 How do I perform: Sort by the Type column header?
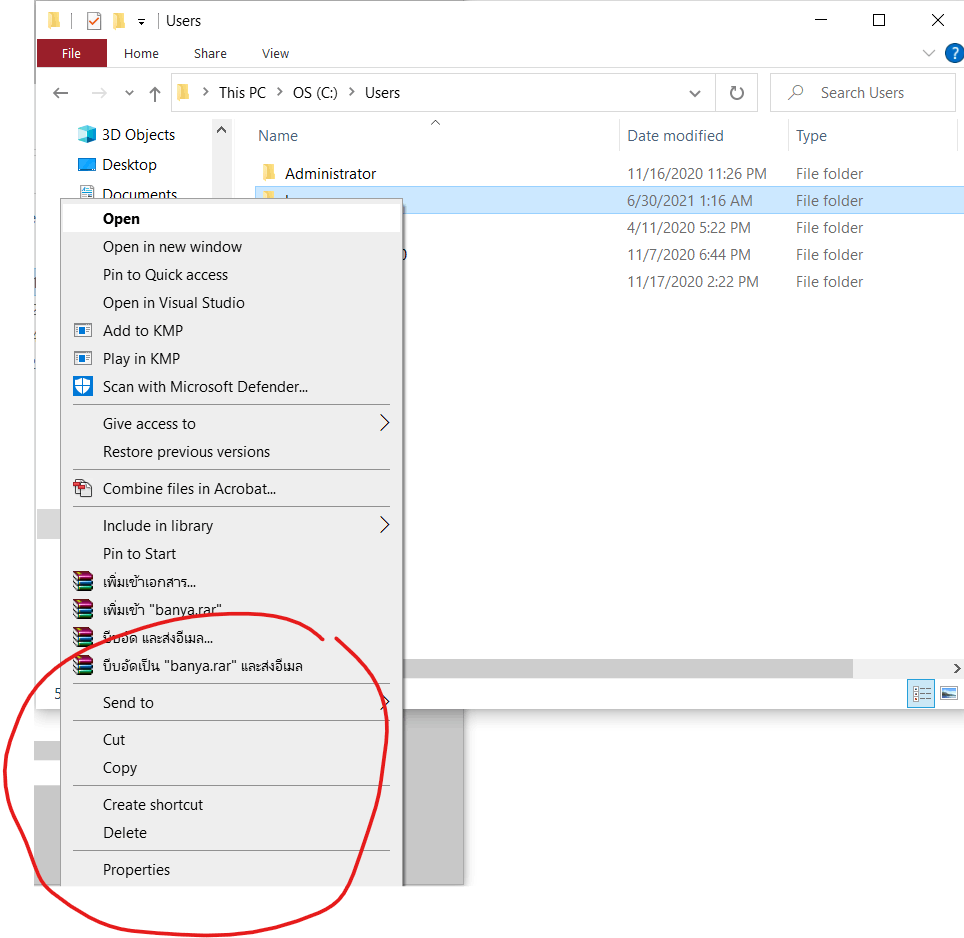click(x=811, y=136)
